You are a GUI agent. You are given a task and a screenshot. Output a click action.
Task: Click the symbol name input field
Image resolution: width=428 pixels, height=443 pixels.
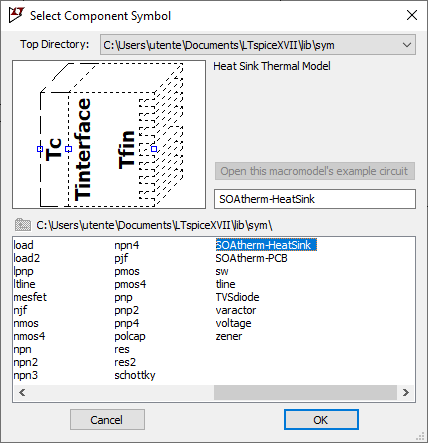tap(315, 199)
